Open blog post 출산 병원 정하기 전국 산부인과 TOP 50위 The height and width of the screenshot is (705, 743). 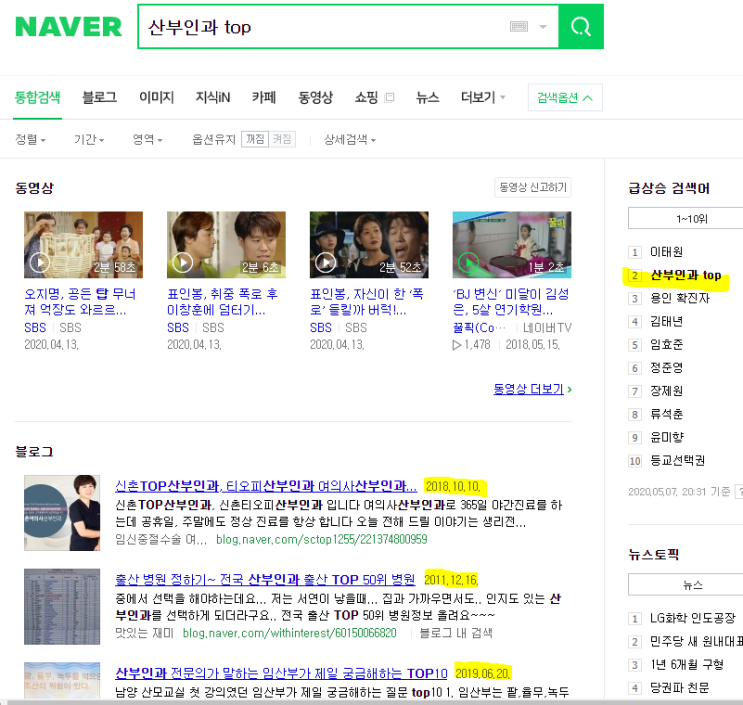point(265,580)
